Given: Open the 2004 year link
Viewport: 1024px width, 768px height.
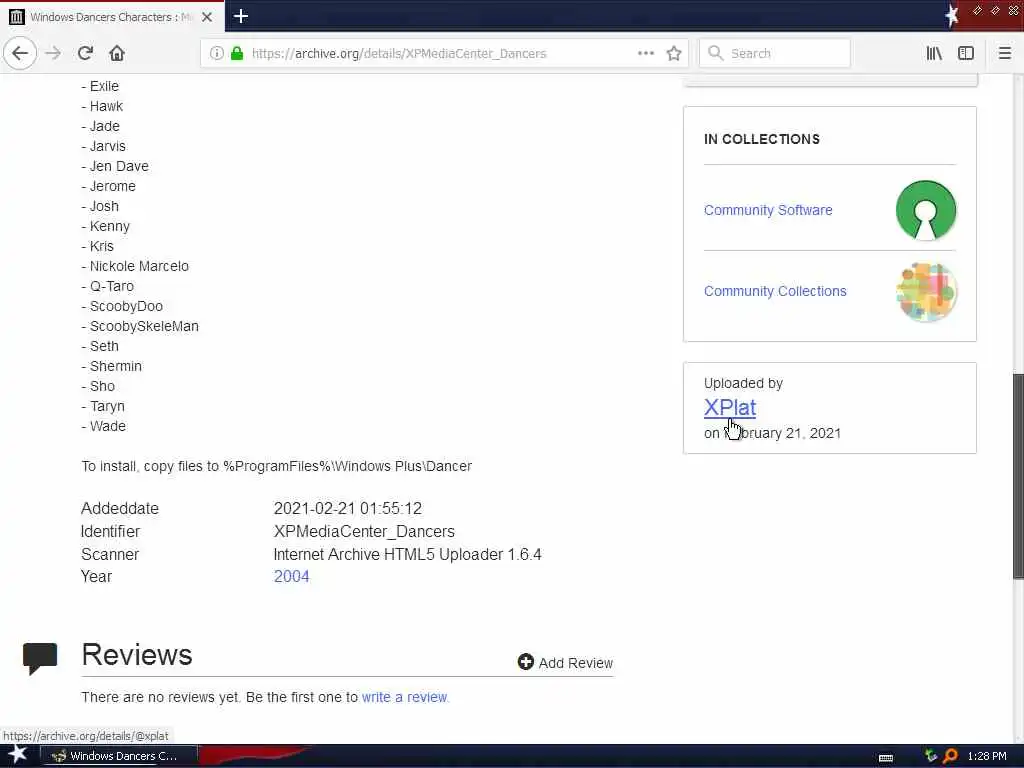Looking at the screenshot, I should click(291, 577).
